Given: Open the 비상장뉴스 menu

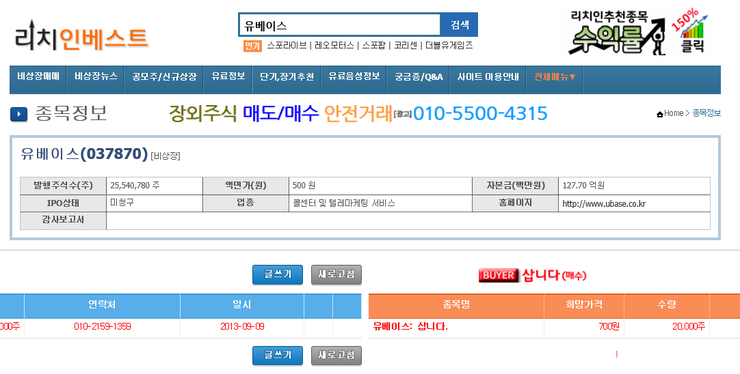Looking at the screenshot, I should (x=95, y=76).
